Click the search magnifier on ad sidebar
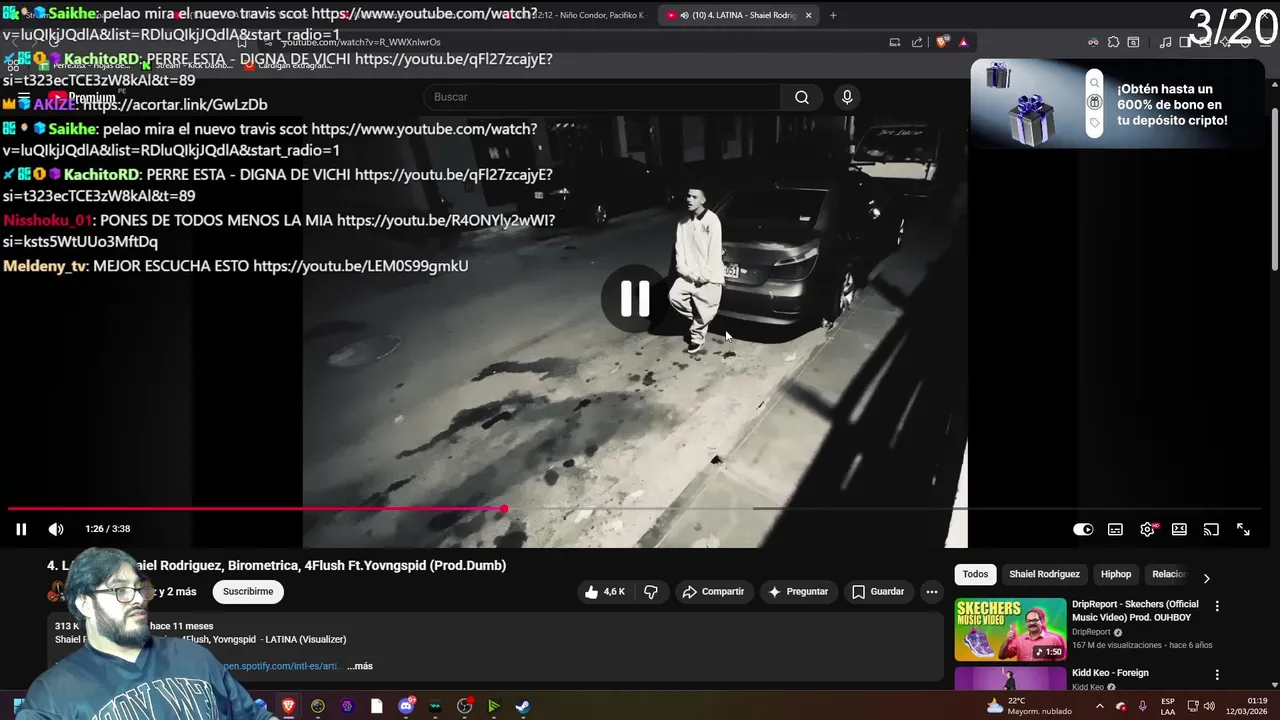 point(1095,83)
